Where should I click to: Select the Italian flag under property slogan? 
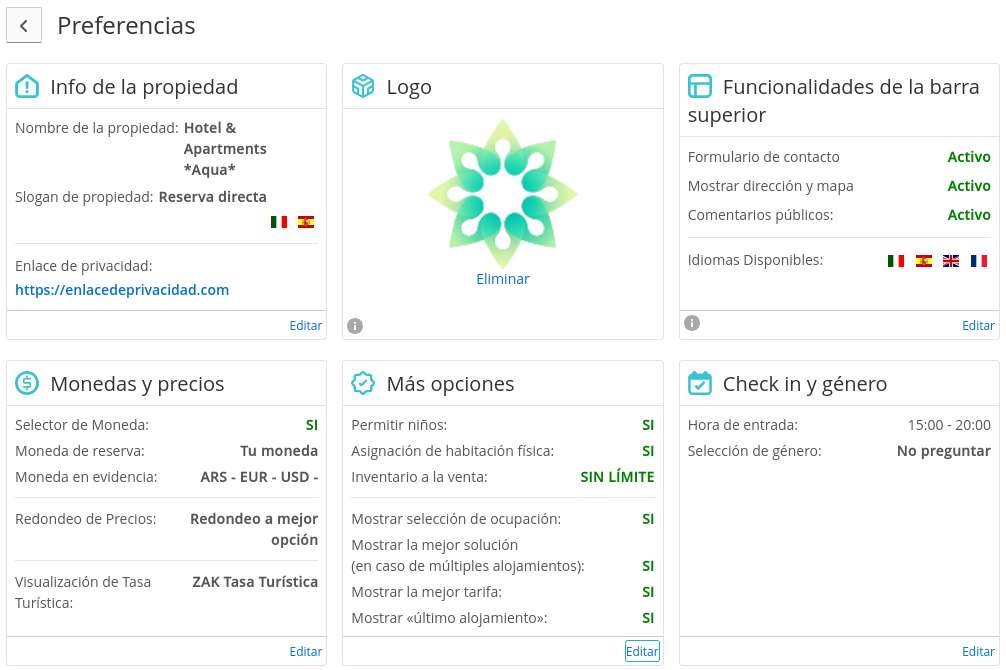coord(279,222)
